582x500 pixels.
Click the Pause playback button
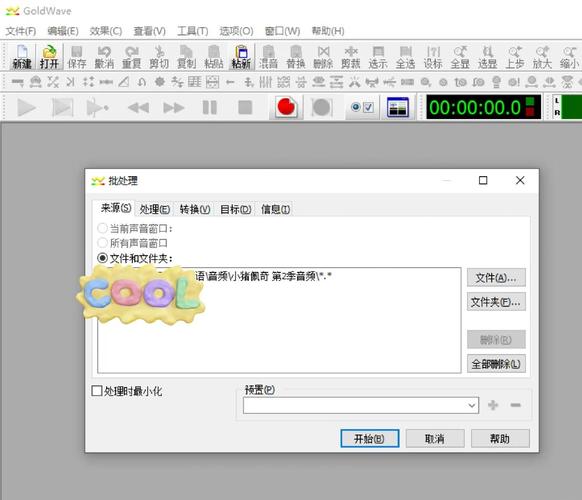click(210, 108)
